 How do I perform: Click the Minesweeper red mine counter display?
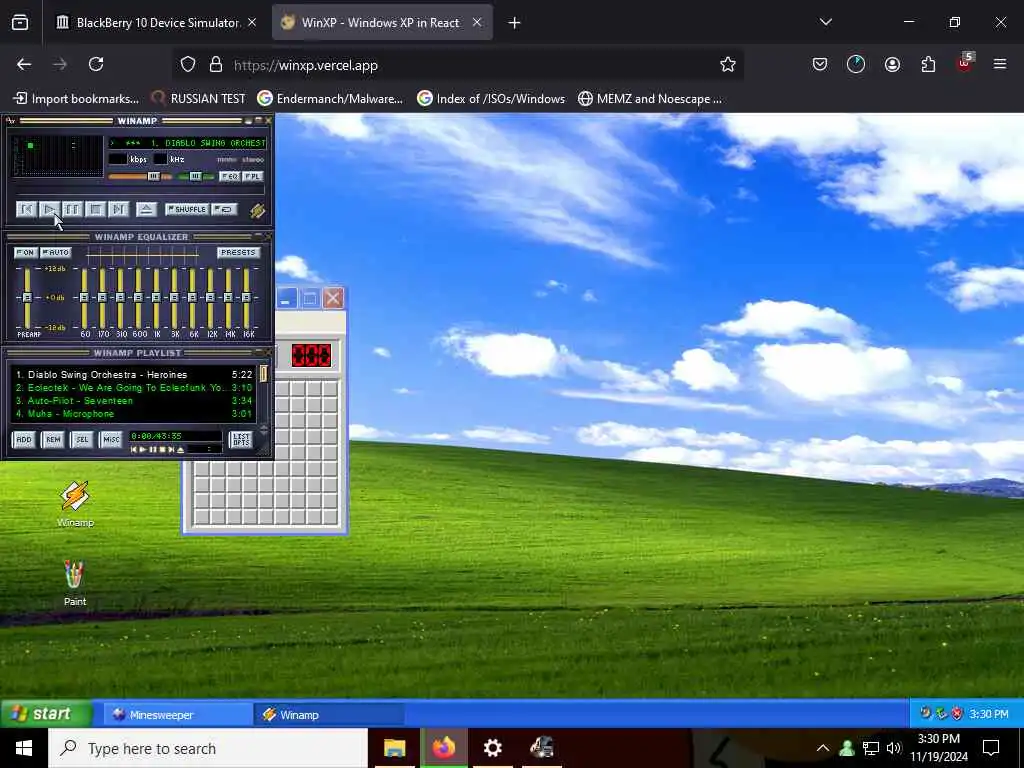coord(312,355)
